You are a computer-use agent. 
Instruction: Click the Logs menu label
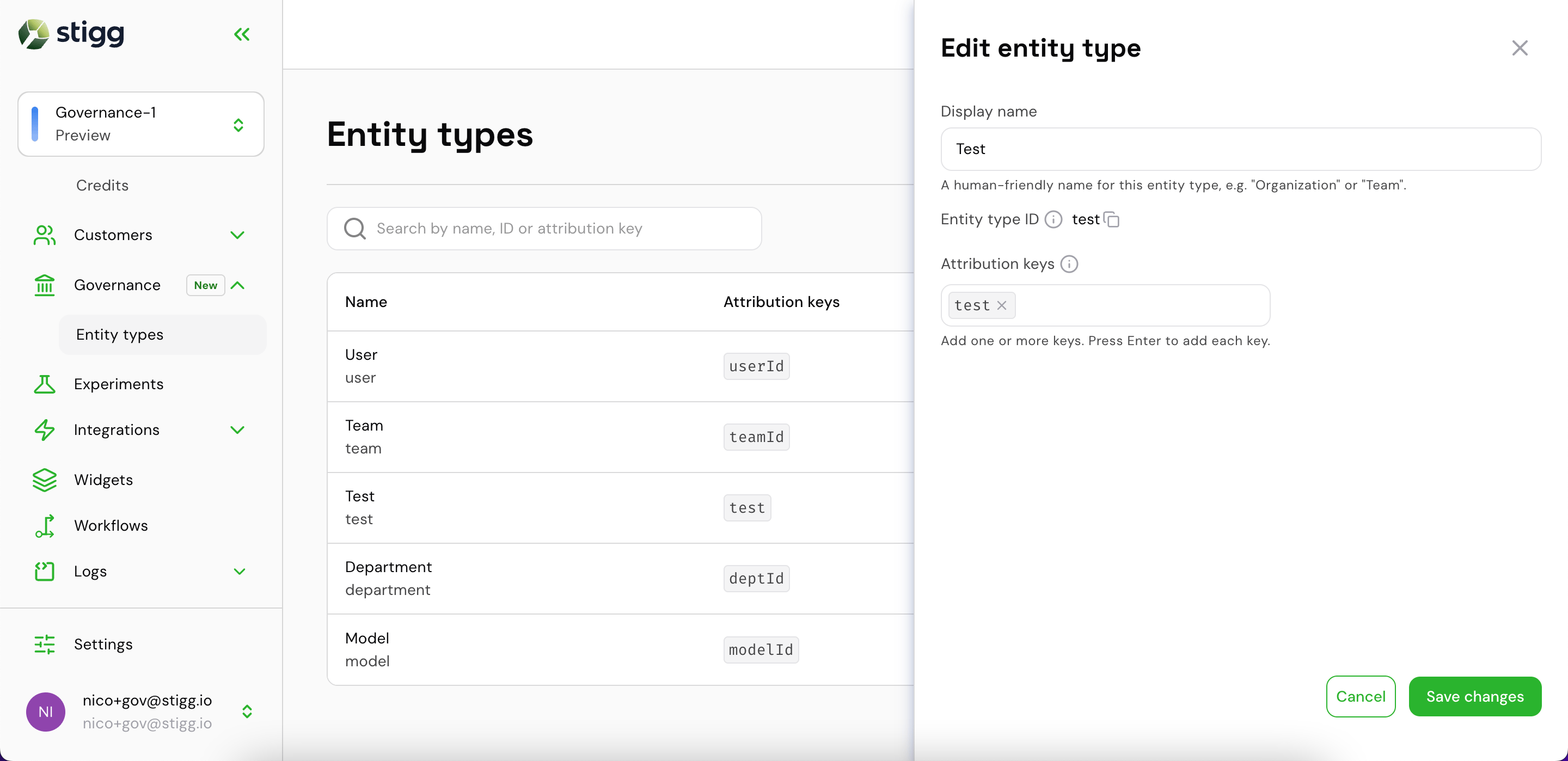click(91, 571)
